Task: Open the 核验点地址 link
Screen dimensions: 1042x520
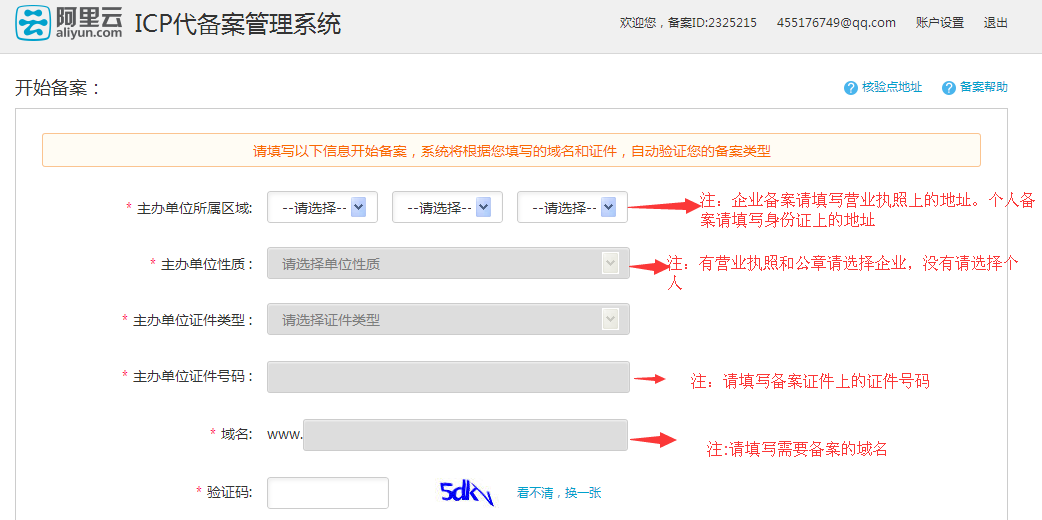Action: click(x=891, y=88)
